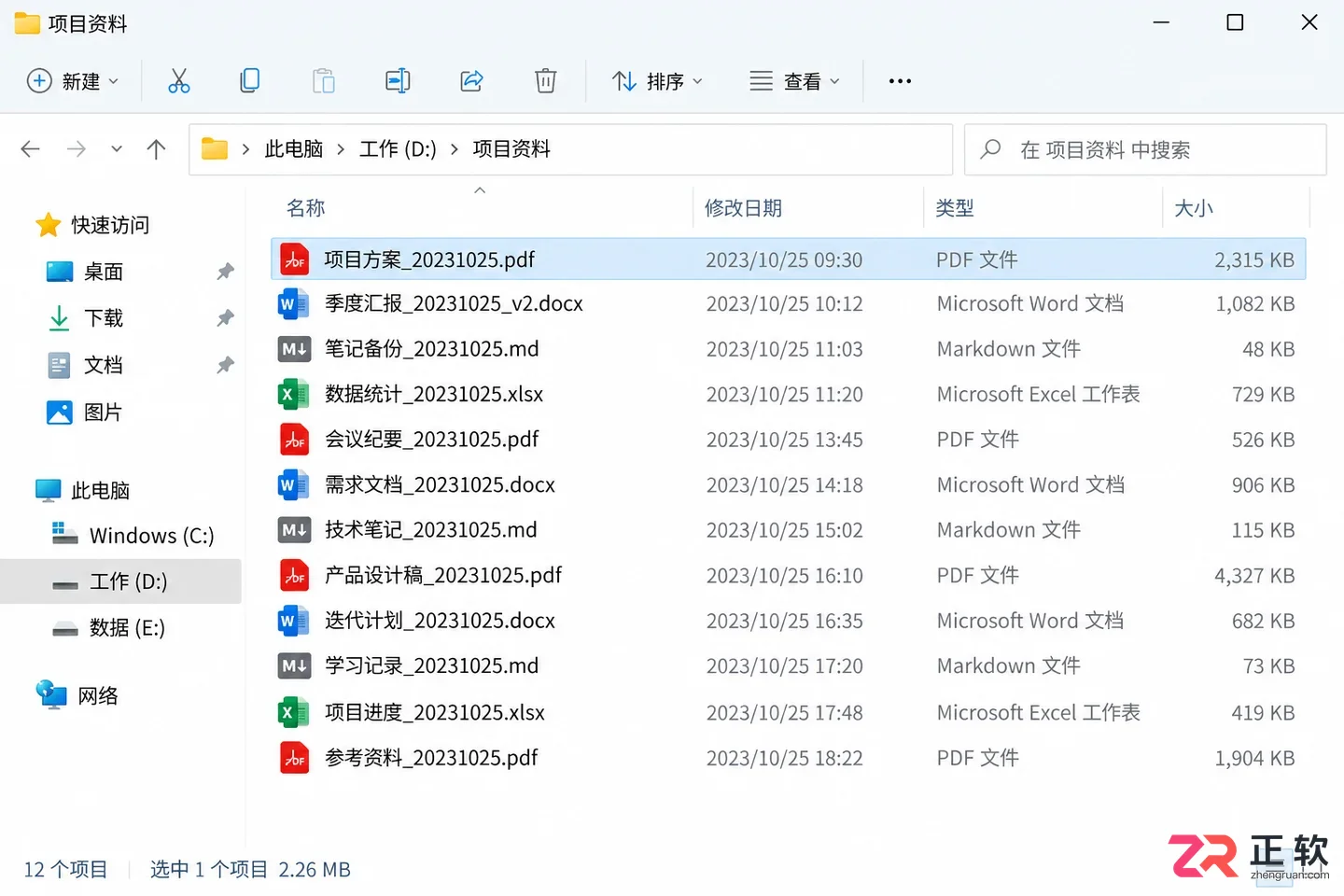Click the size value 4,327 KB
1344x896 pixels.
1254,576
